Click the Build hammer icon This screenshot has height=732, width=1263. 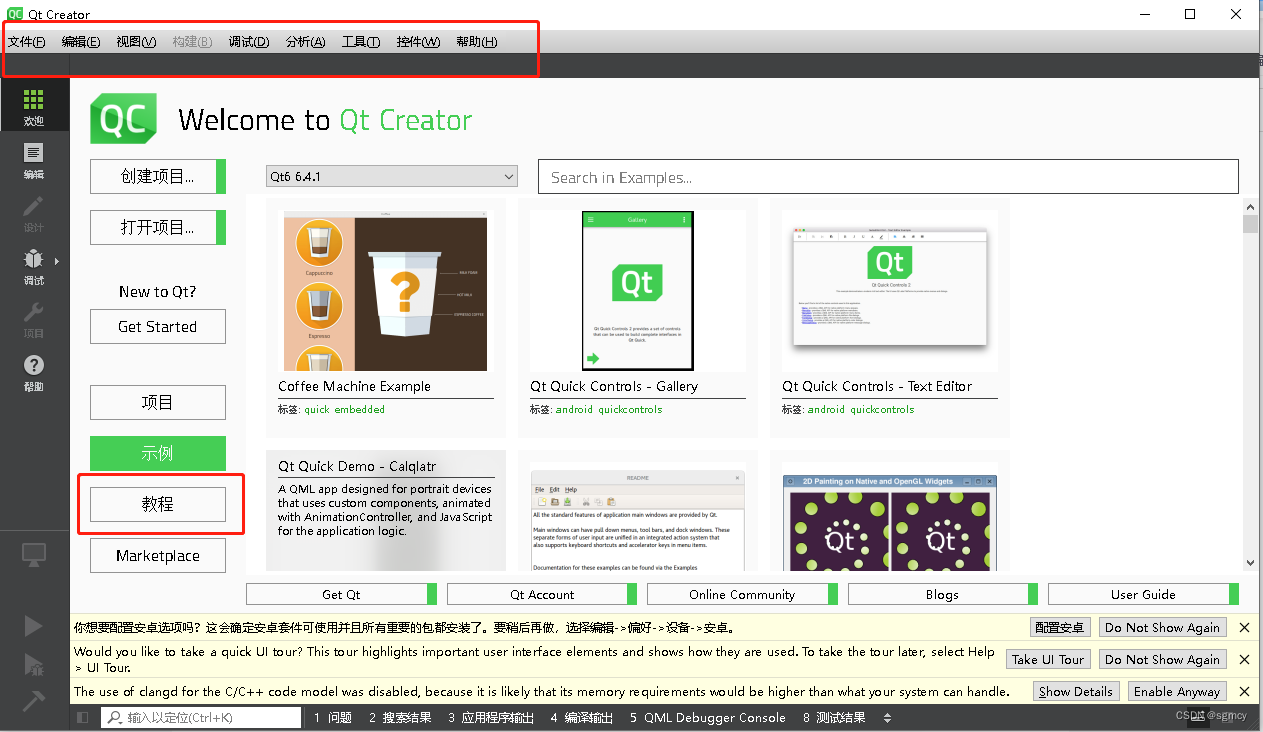(34, 701)
